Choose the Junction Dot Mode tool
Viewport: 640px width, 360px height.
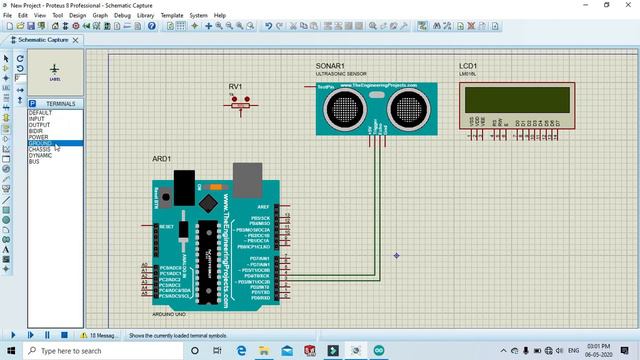pos(6,78)
